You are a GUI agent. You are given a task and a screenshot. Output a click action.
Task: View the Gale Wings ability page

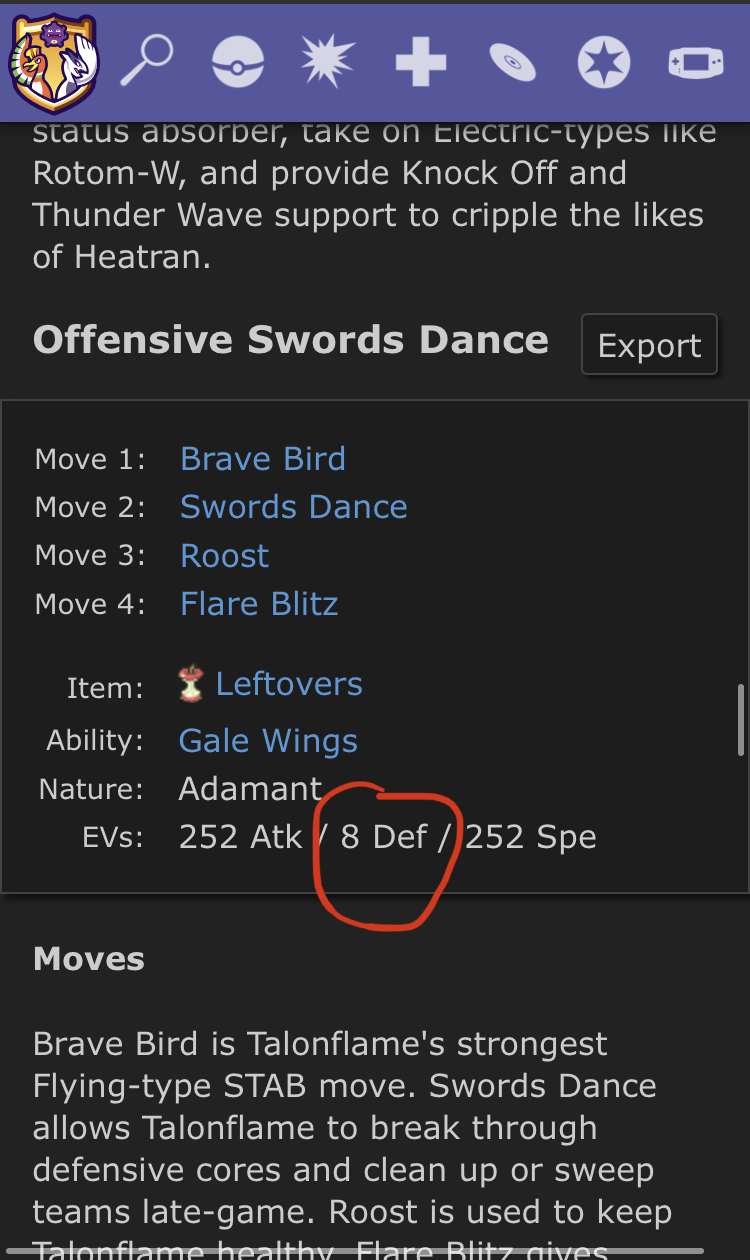268,741
